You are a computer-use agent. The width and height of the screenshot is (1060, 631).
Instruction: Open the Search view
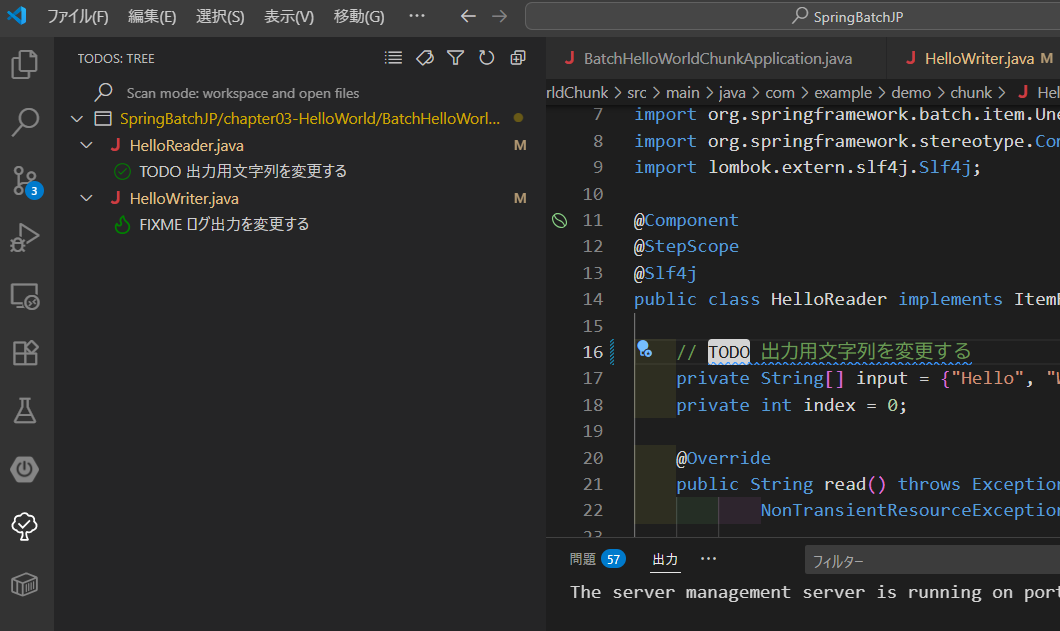pyautogui.click(x=25, y=121)
